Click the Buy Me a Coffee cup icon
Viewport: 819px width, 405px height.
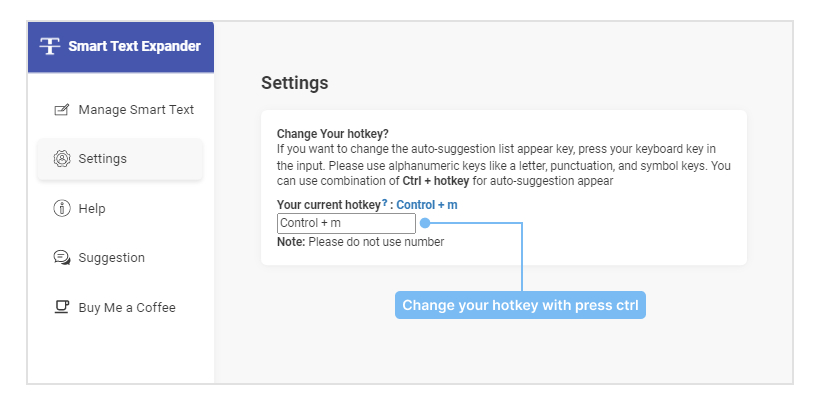[62, 307]
